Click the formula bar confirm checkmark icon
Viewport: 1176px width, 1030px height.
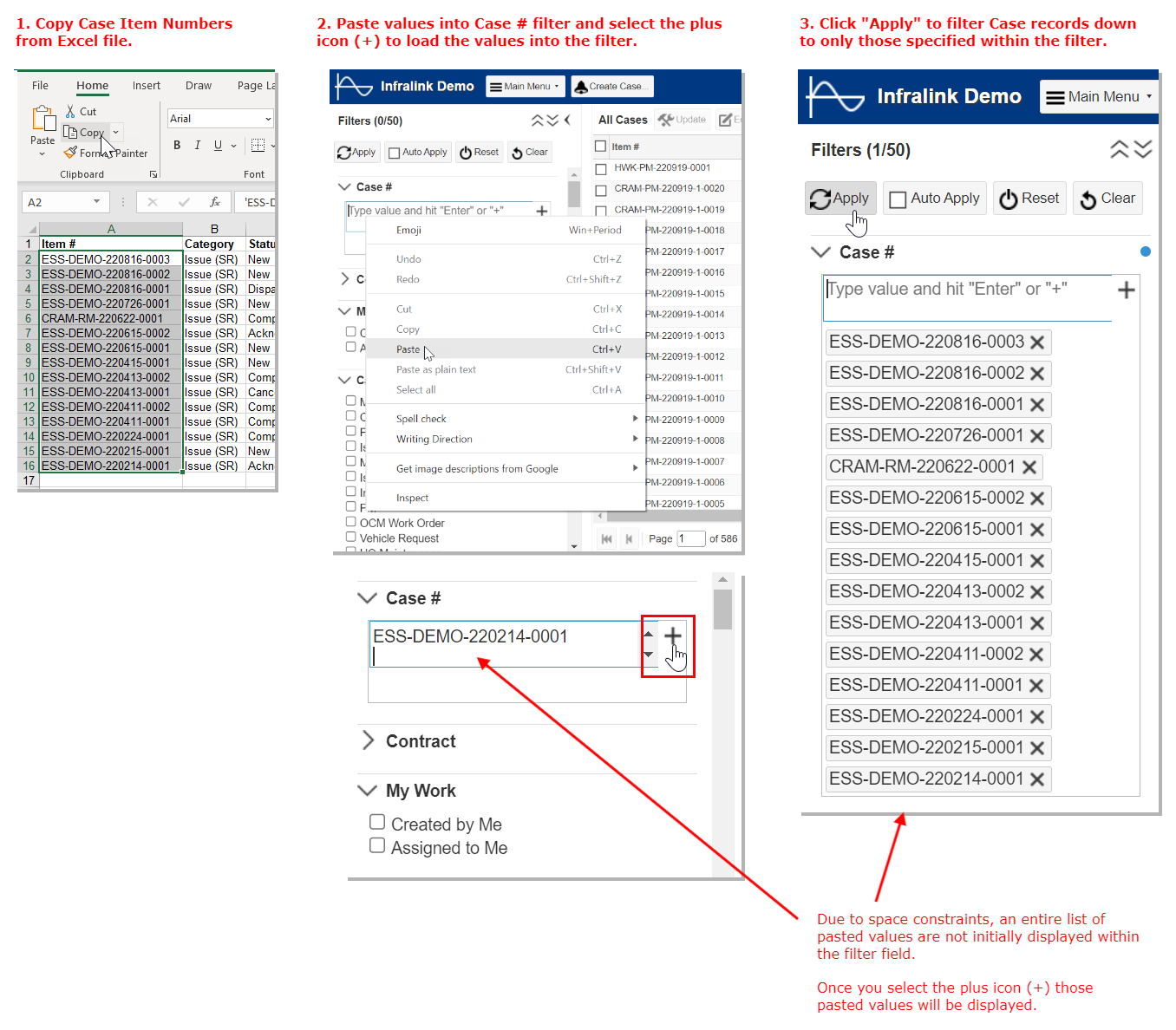pyautogui.click(x=184, y=202)
